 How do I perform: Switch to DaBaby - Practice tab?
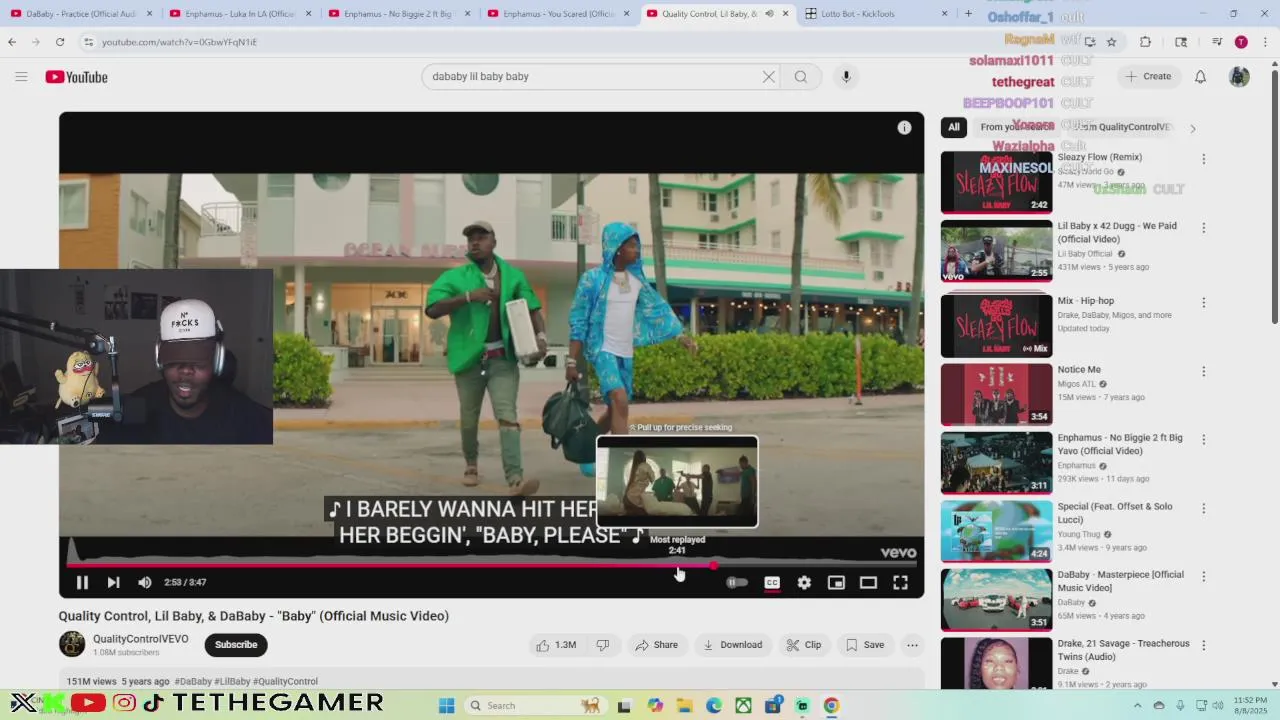point(80,14)
